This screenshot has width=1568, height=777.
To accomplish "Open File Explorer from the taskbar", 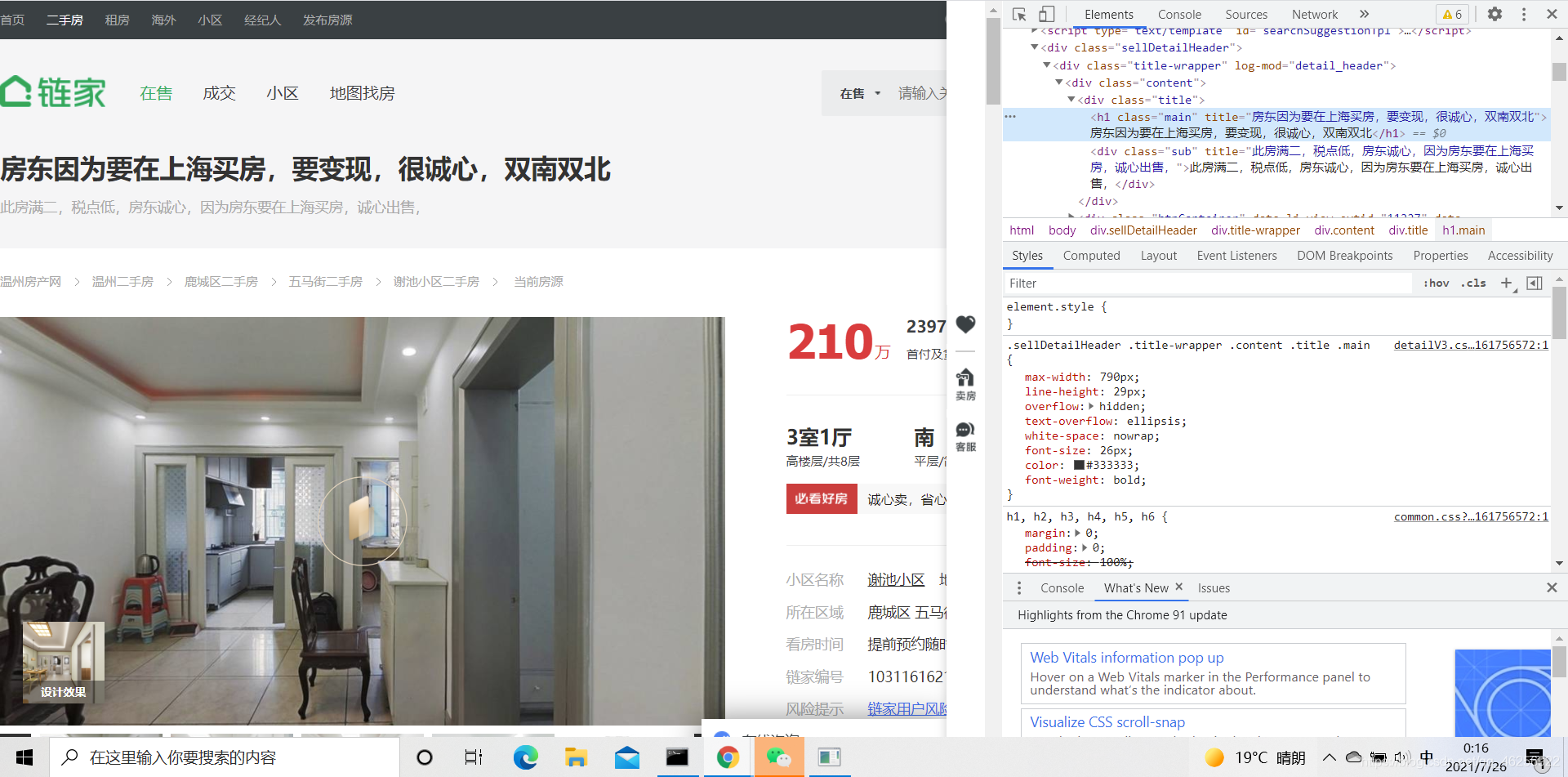I will 576,757.
